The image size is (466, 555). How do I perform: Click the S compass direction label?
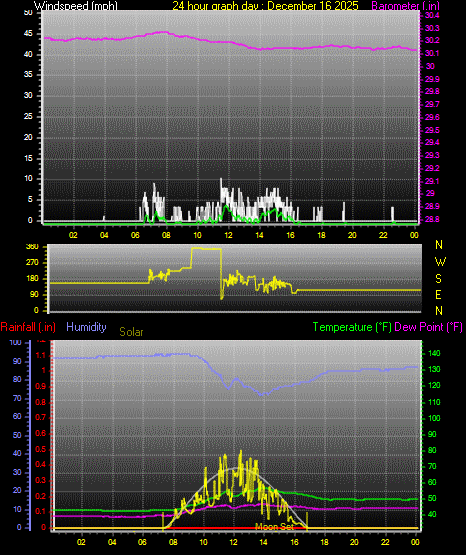(x=439, y=279)
